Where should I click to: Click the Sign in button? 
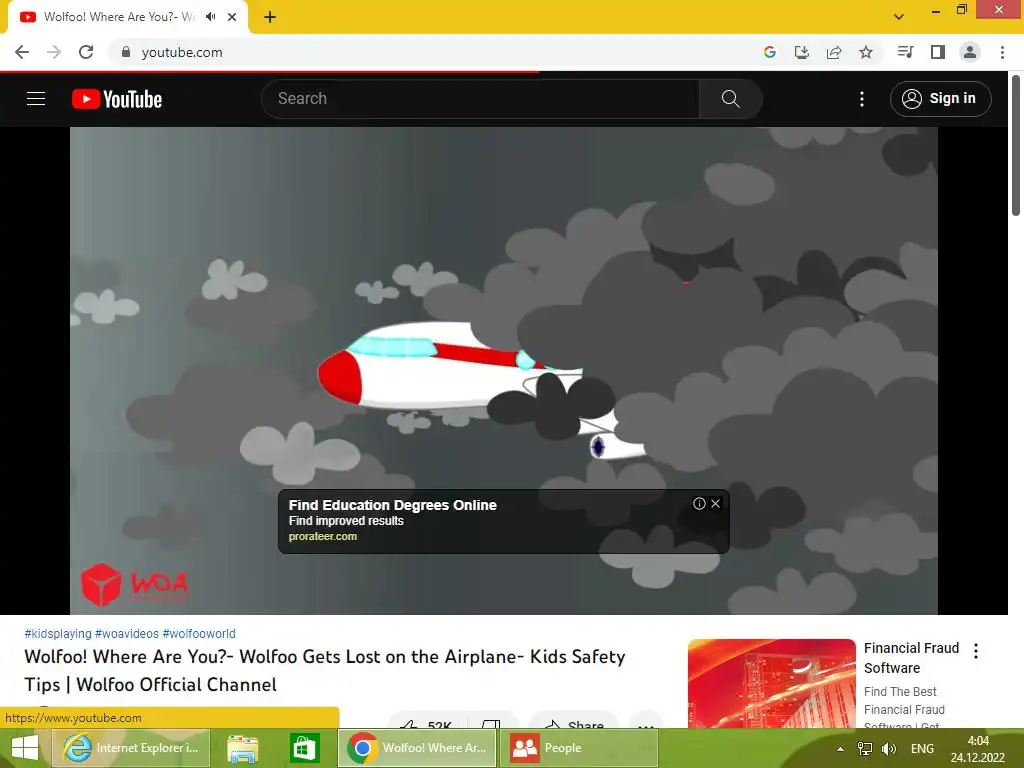[x=940, y=99]
